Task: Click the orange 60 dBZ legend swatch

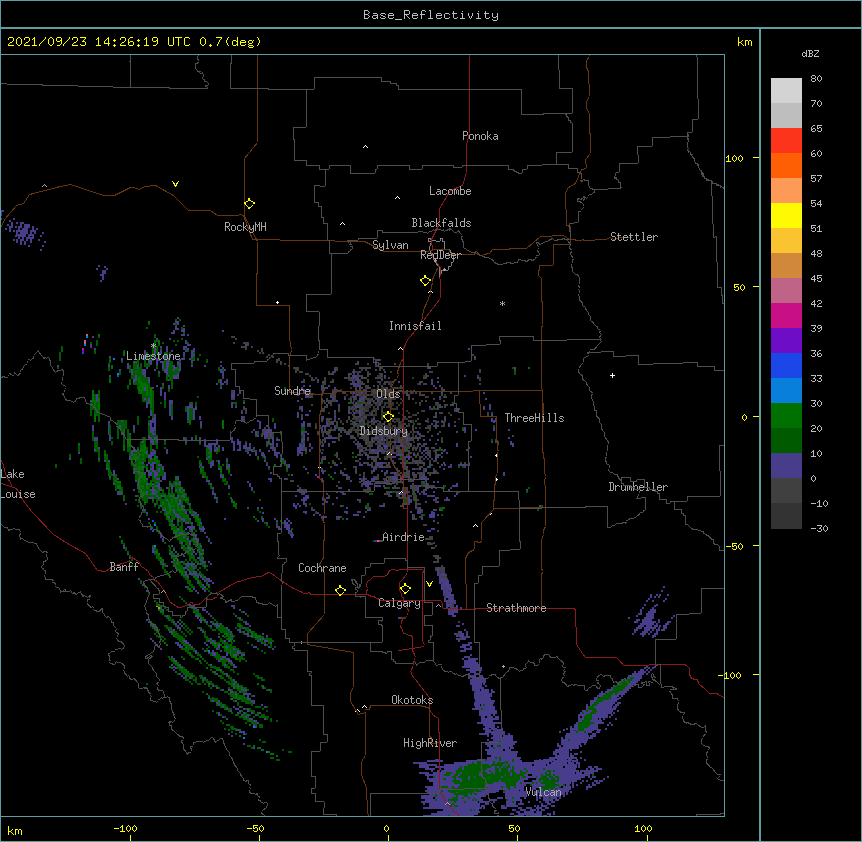Action: click(x=786, y=165)
